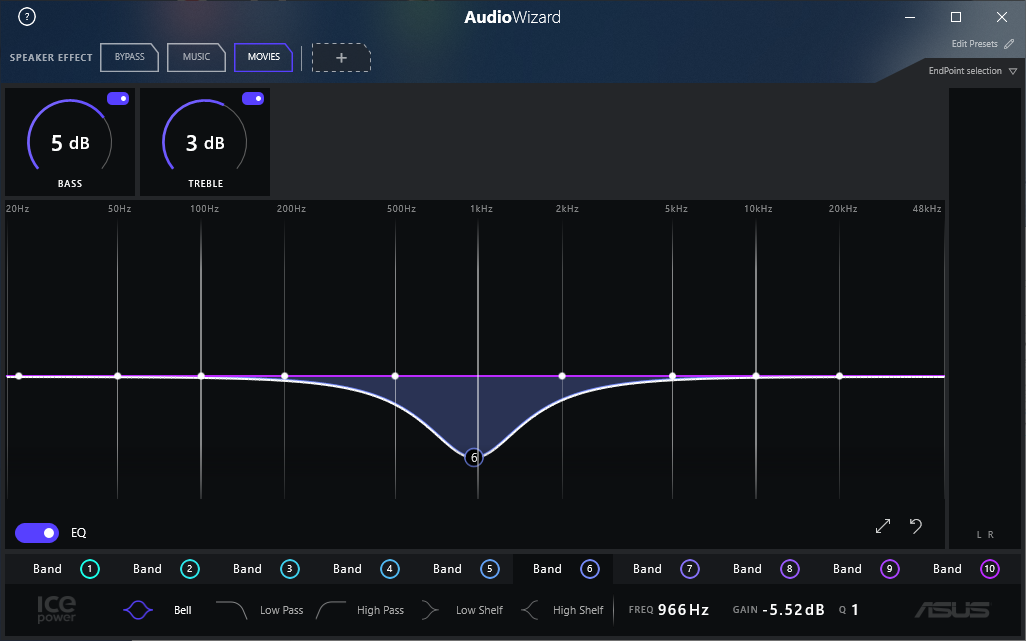Choose the High Pass filter curve icon

coord(330,610)
